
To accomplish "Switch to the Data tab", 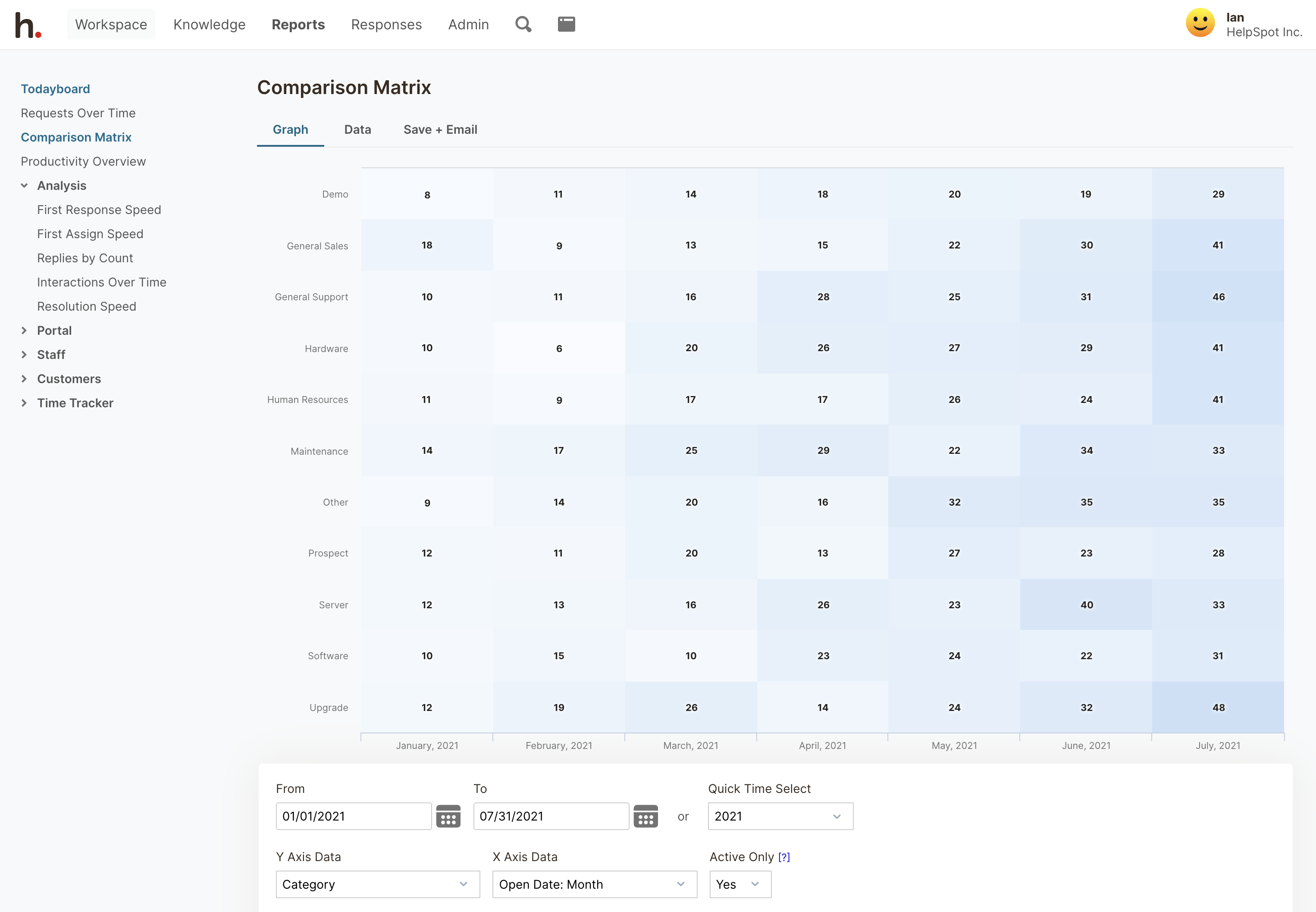I will [357, 130].
